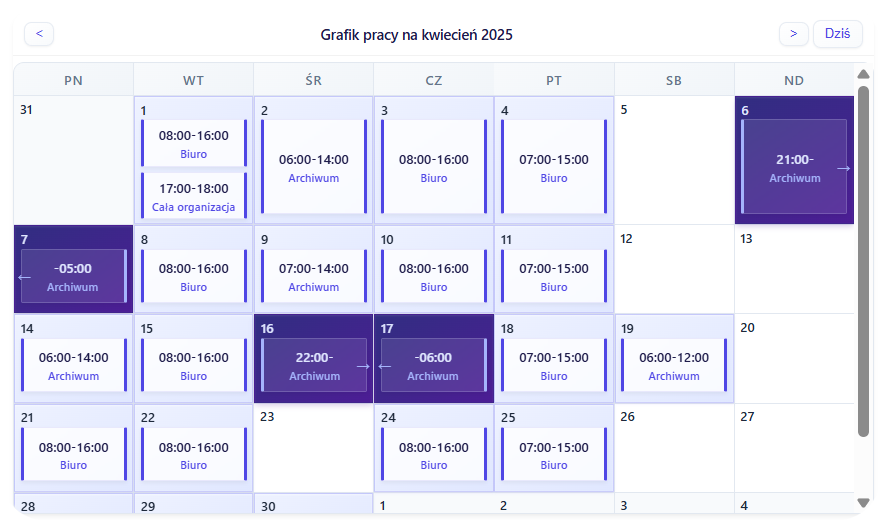Click the Dziś button
The width and height of the screenshot is (882, 522).
click(x=838, y=34)
